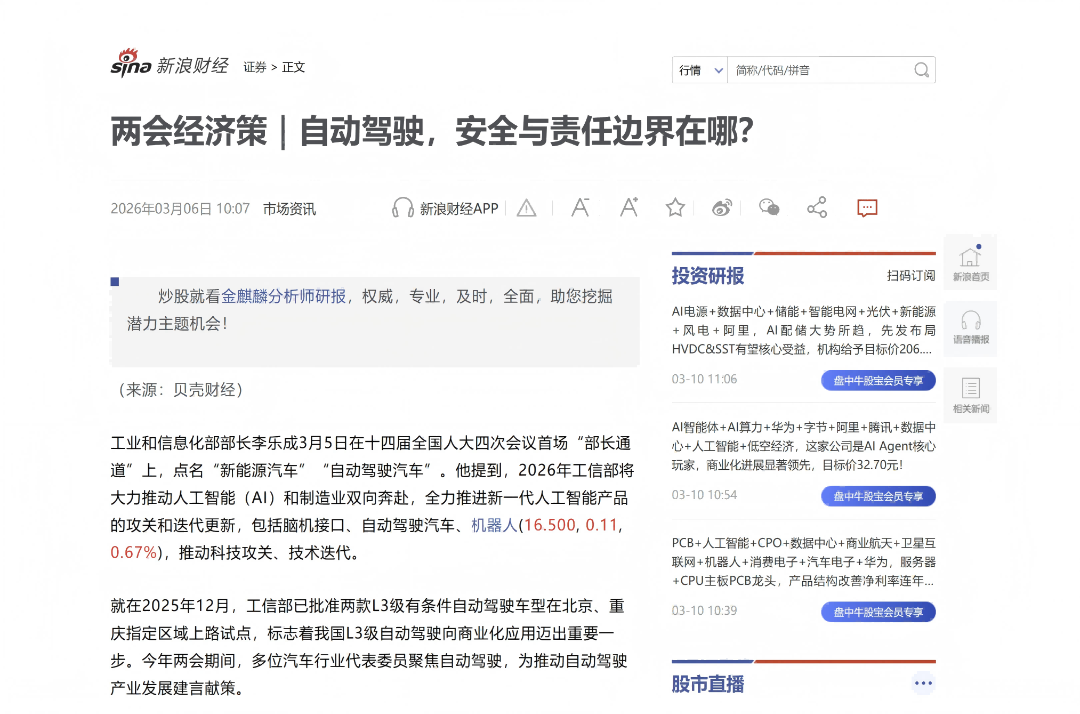Open the three-dot menu beside 股市直播

pyautogui.click(x=923, y=684)
